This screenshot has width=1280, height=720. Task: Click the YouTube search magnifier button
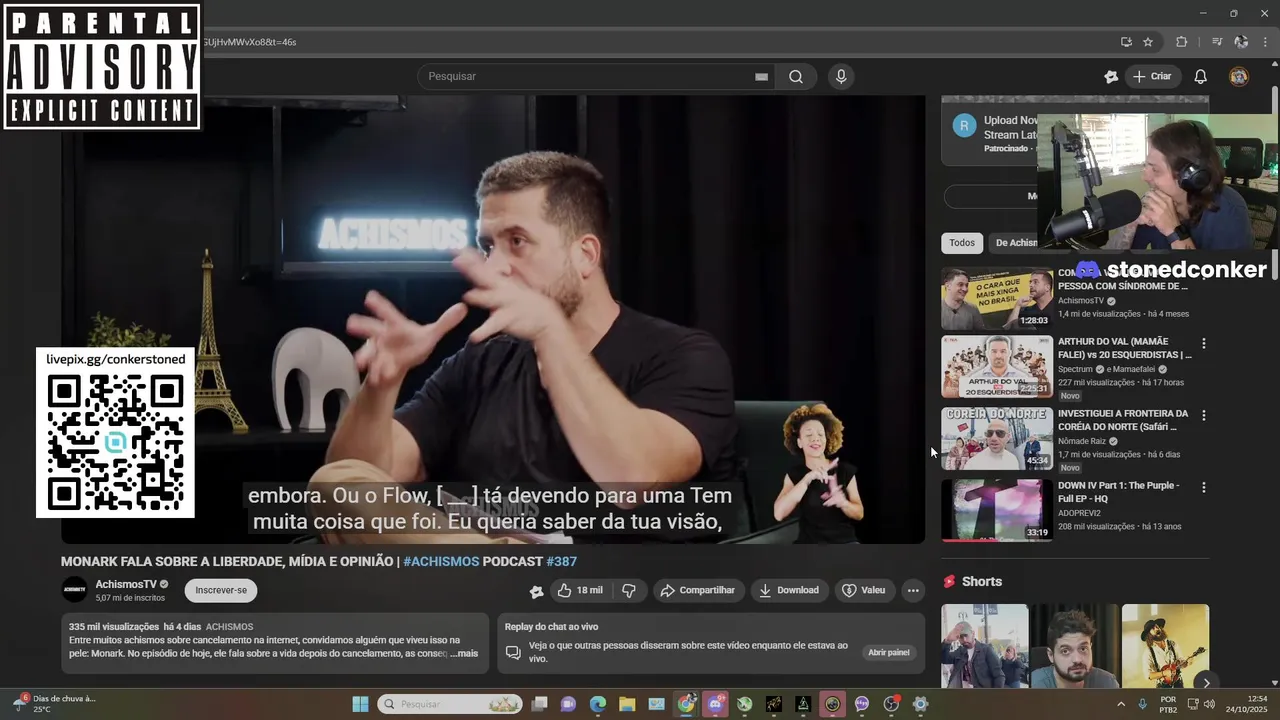click(796, 76)
